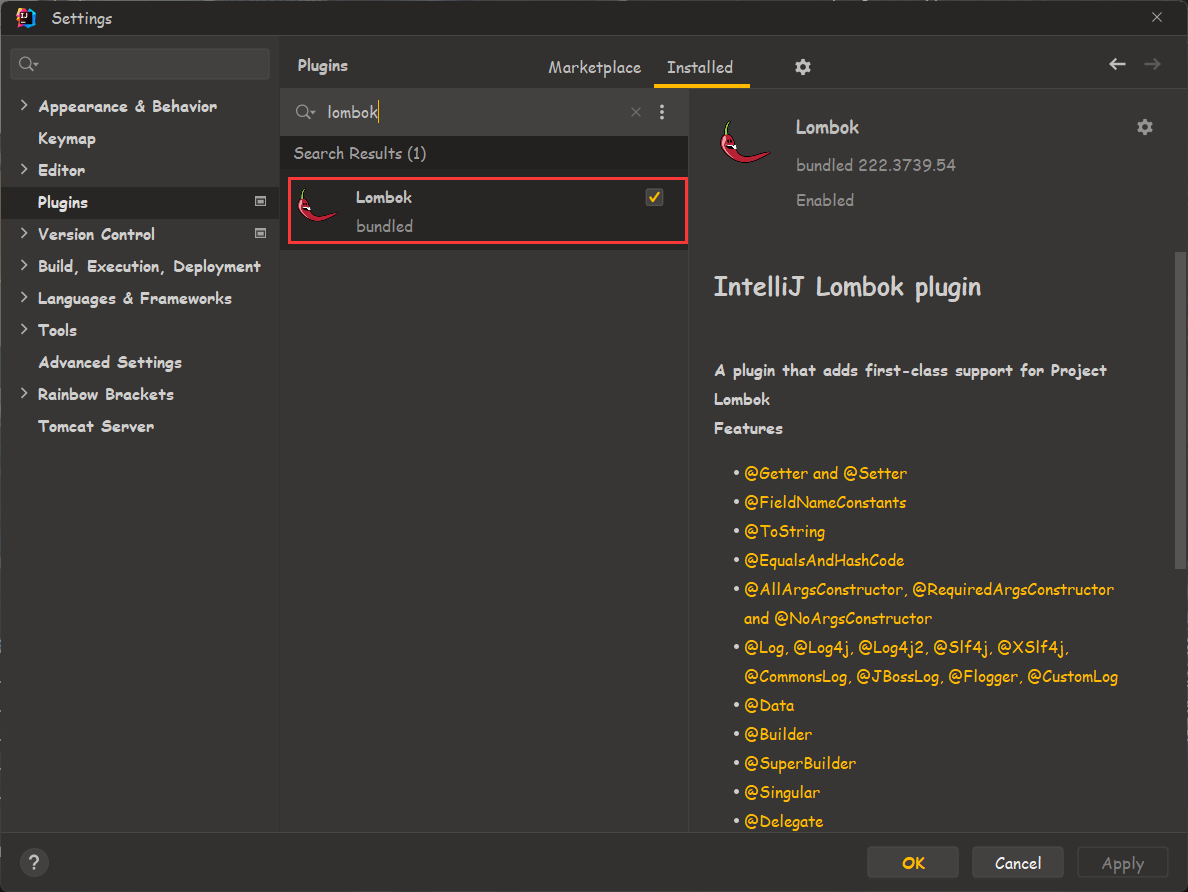Image resolution: width=1188 pixels, height=892 pixels.
Task: Click the plugin search magnifier icon
Action: click(x=305, y=112)
